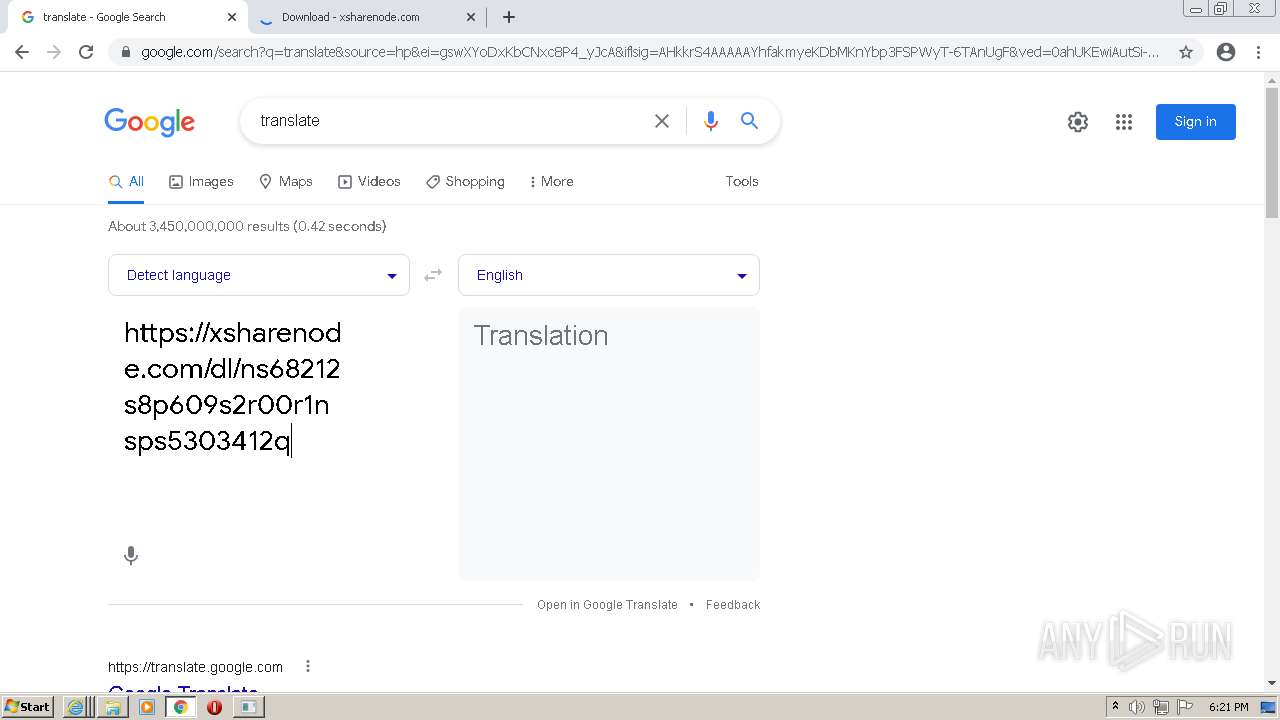This screenshot has height=720, width=1280.
Task: Open Google settings gear
Action: point(1077,122)
